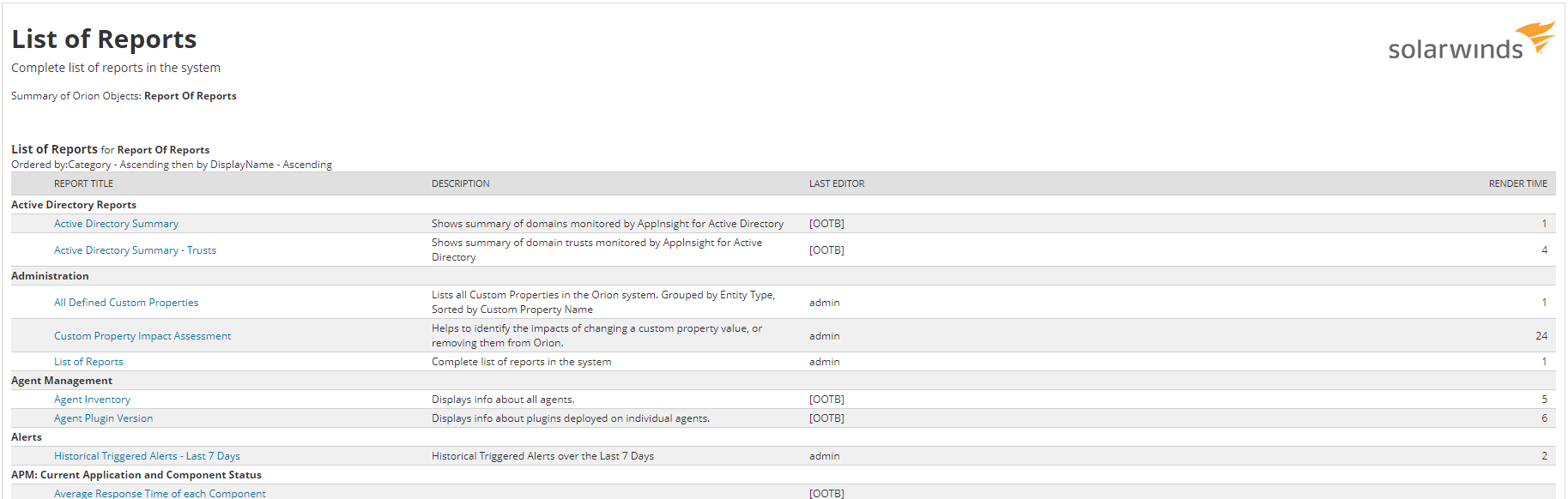Viewport: 1568px width, 499px height.
Task: Click description 'Lists all Custom Properties in the Orion system'
Action: pos(603,303)
